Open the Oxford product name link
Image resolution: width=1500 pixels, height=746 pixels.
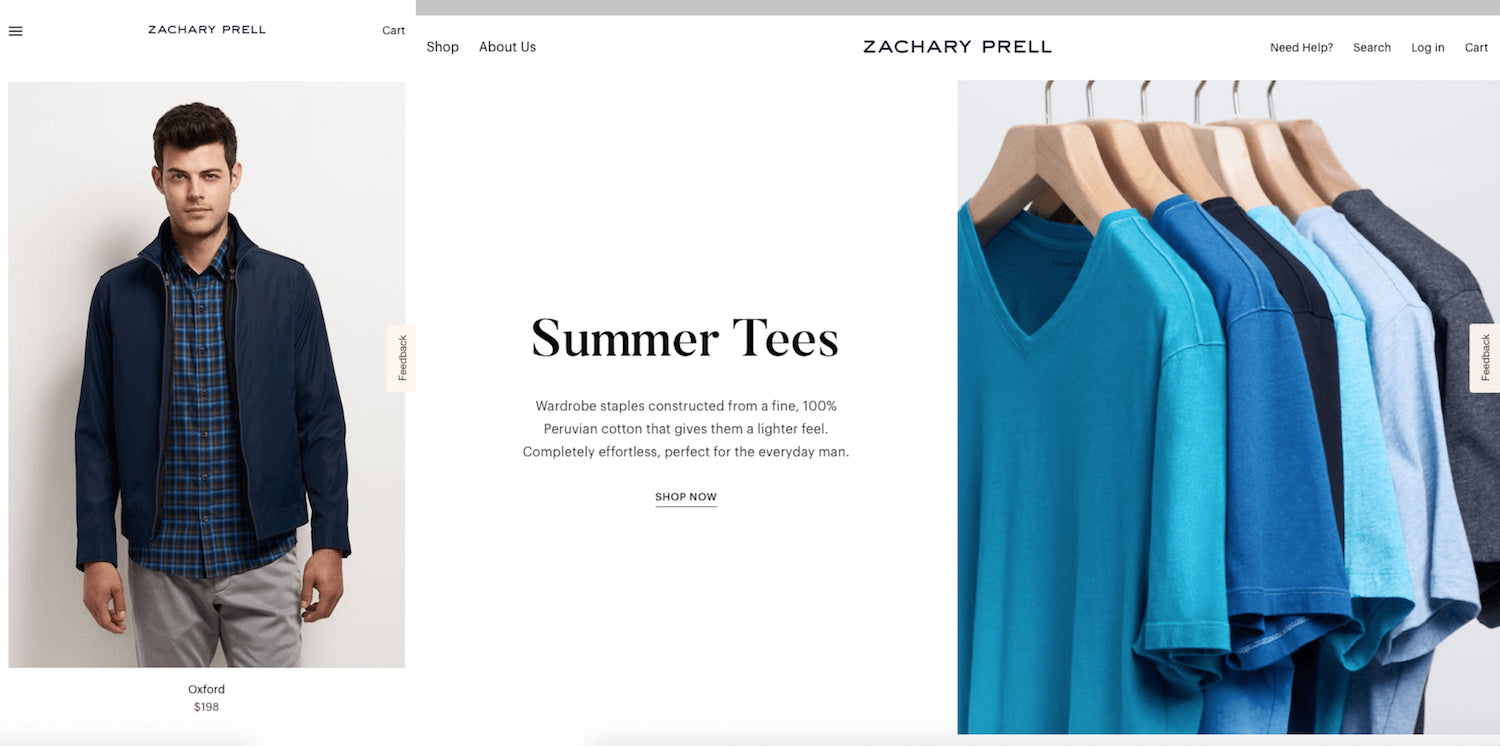tap(206, 689)
